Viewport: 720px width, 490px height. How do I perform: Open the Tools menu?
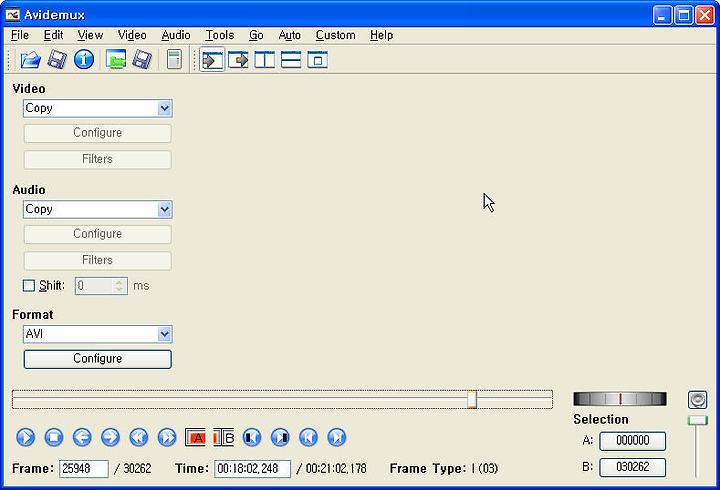(219, 35)
